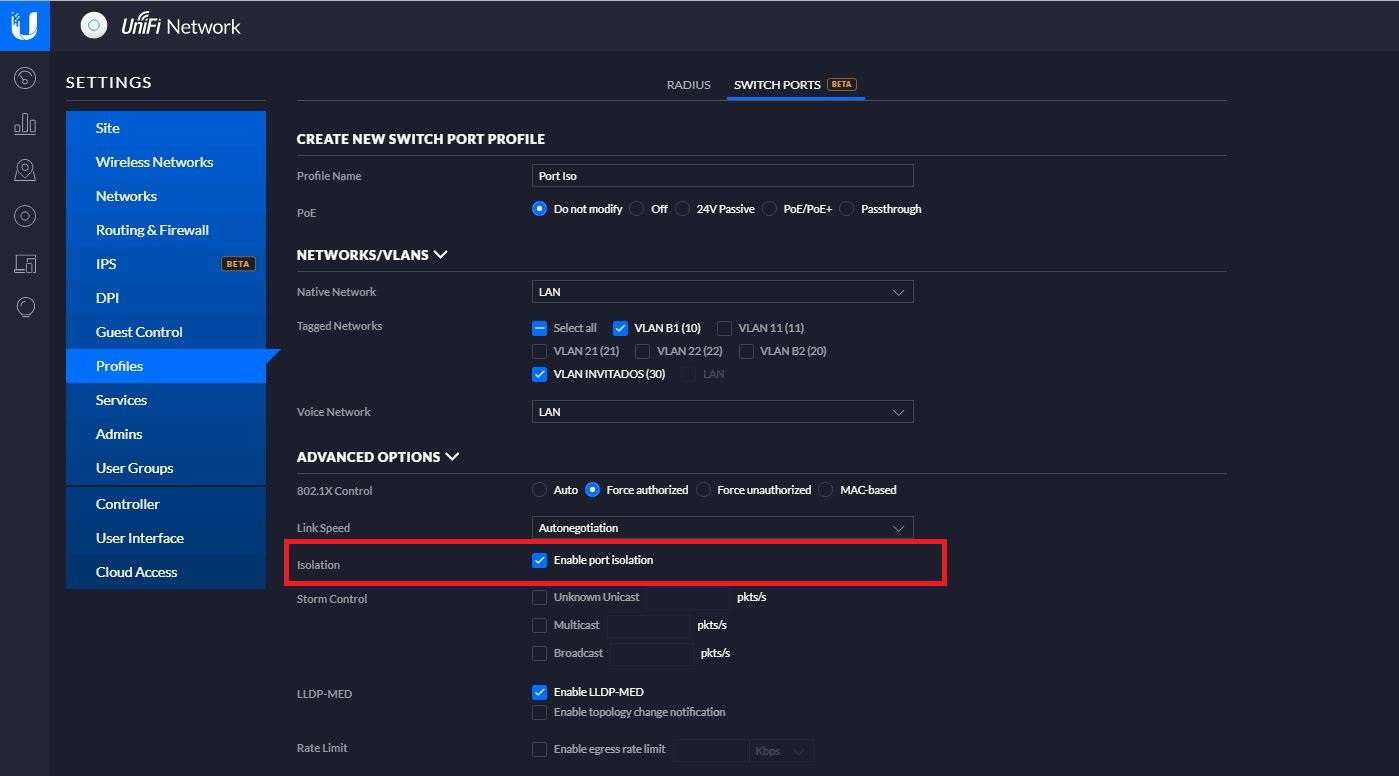Switch to the RADIUS tab
Screen dimensions: 1399x776
(688, 85)
